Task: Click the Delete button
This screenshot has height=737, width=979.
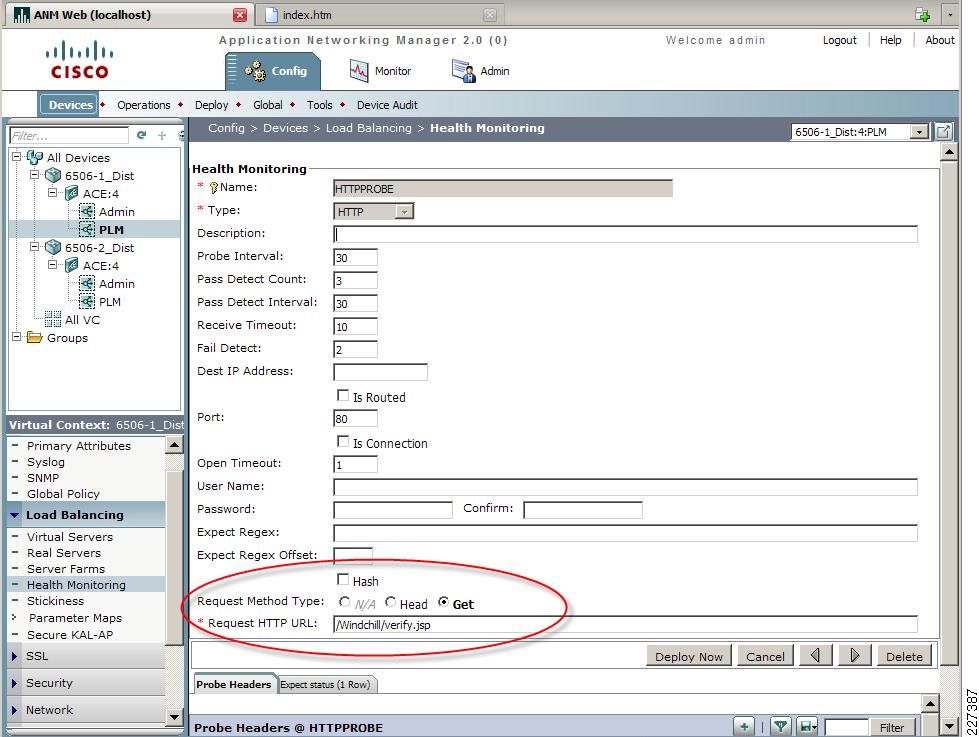Action: coord(903,656)
